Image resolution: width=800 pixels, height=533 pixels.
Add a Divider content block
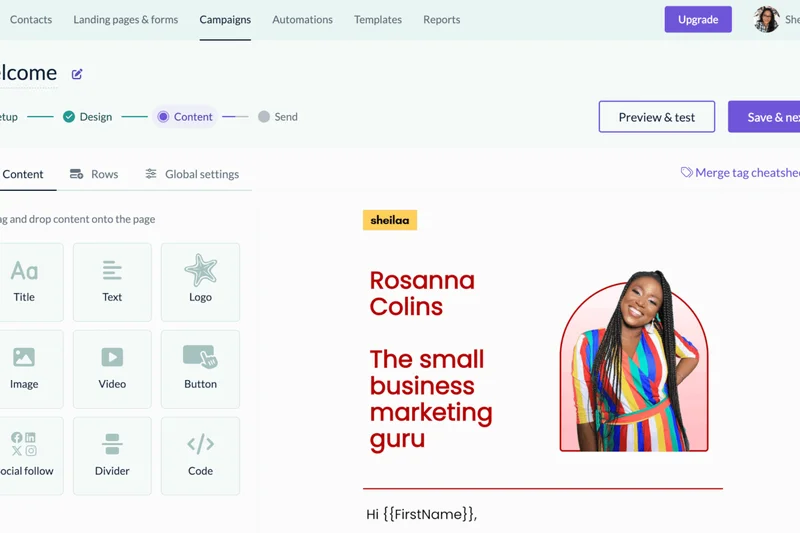(112, 456)
